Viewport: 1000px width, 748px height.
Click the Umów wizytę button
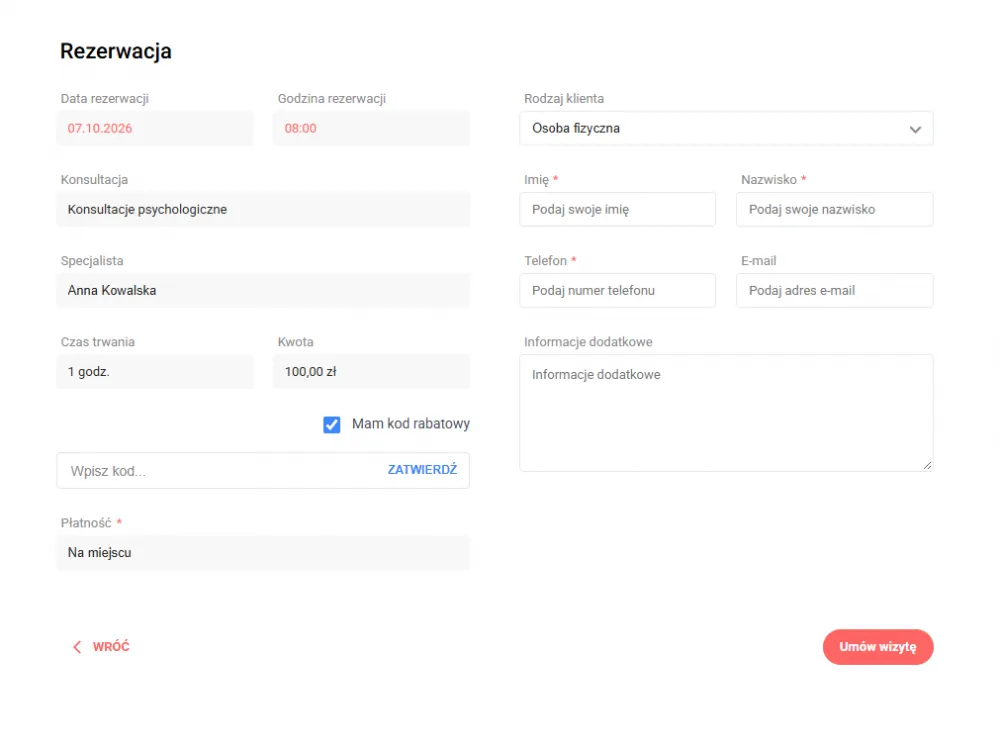pyautogui.click(x=878, y=647)
